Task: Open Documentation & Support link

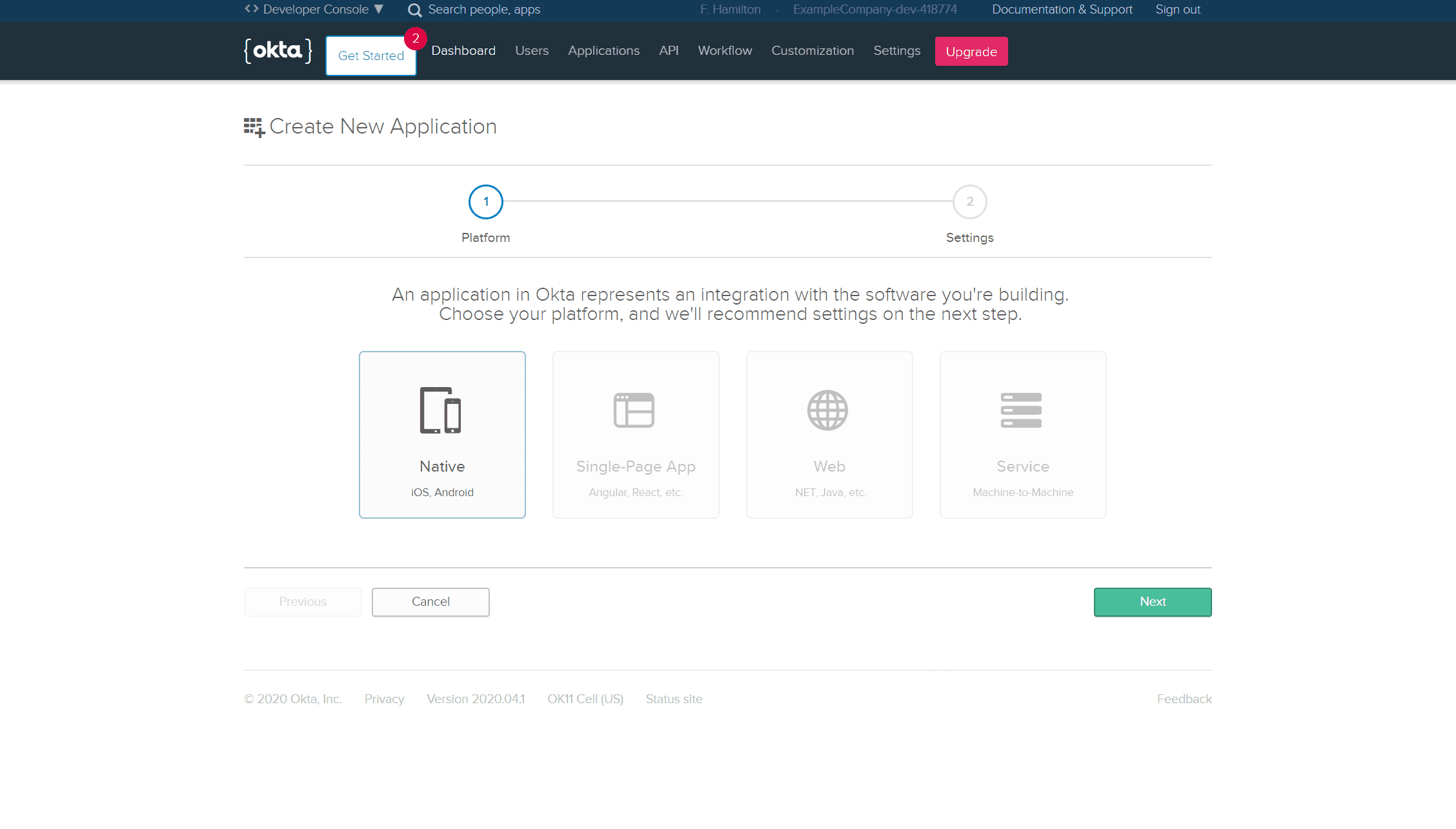Action: 1062,10
